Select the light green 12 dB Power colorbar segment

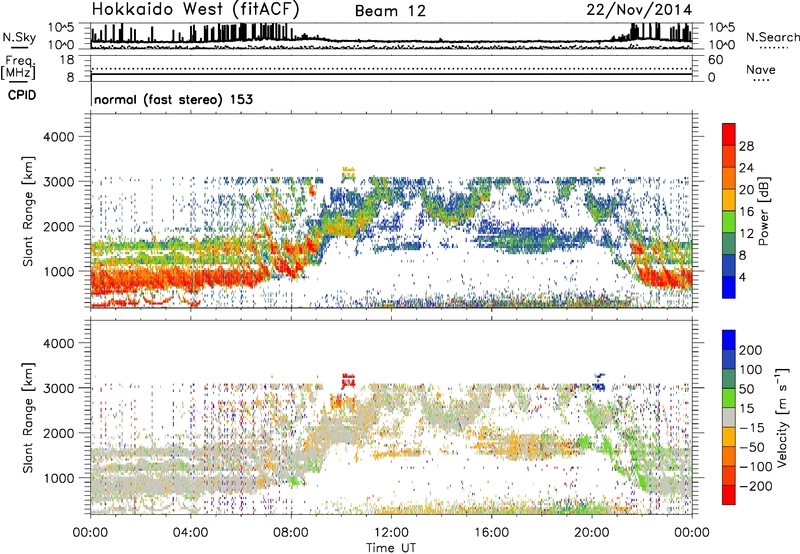(729, 222)
